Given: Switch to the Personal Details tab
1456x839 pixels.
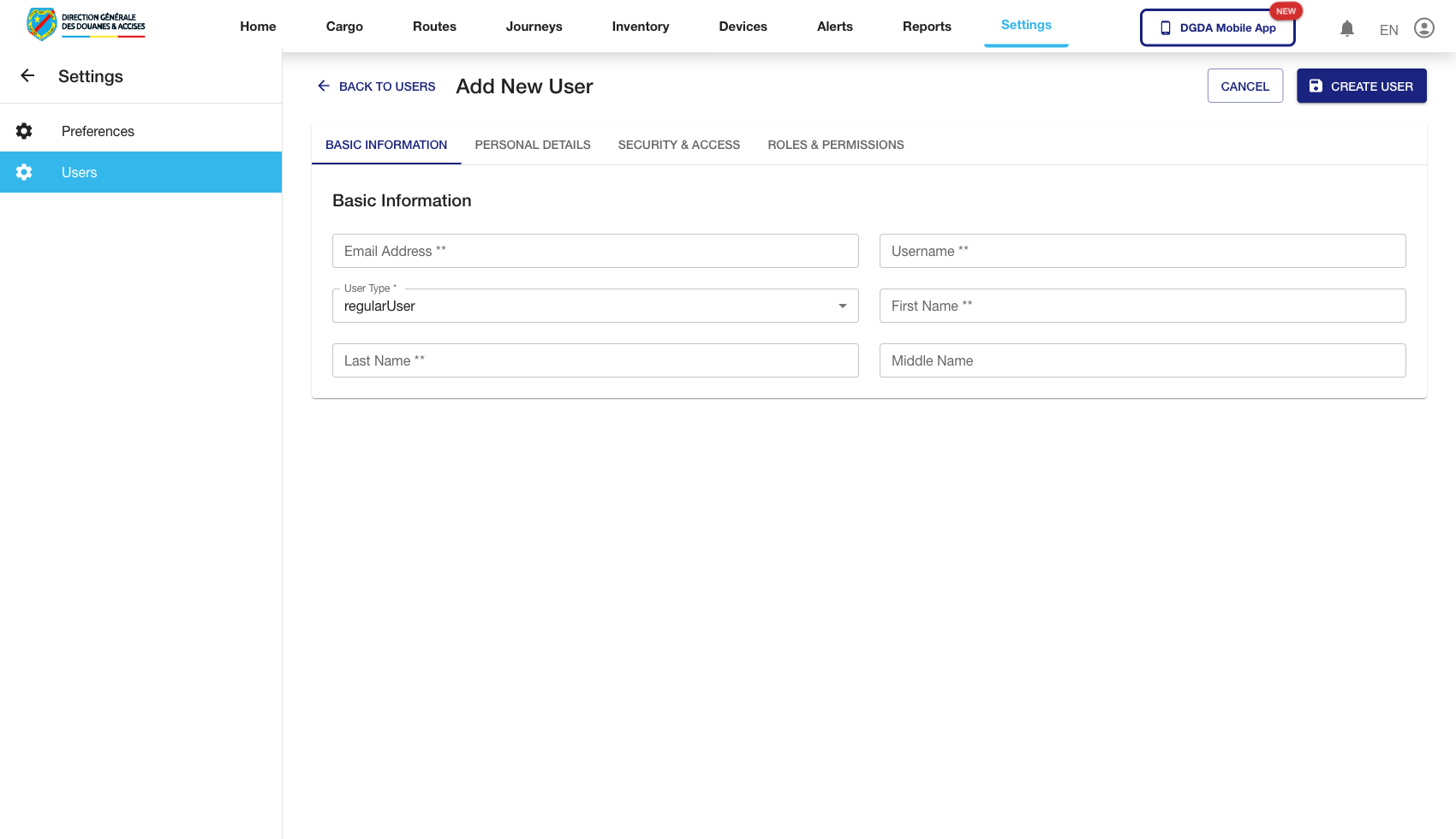Looking at the screenshot, I should (532, 145).
